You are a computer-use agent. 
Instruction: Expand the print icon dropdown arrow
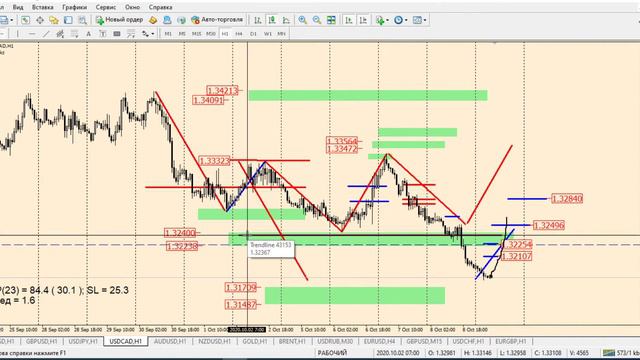[11, 20]
